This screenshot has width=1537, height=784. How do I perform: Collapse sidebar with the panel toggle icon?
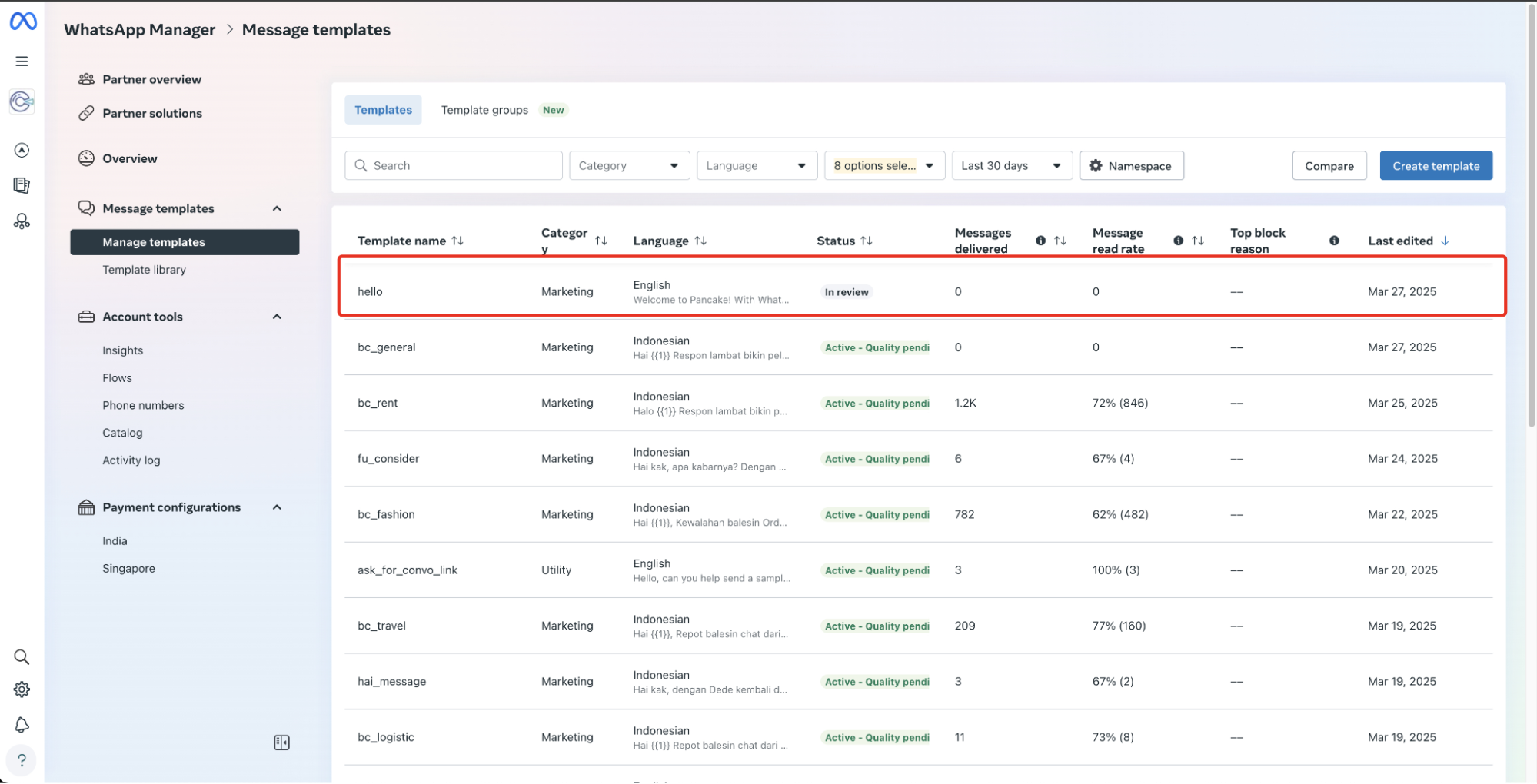(x=281, y=742)
